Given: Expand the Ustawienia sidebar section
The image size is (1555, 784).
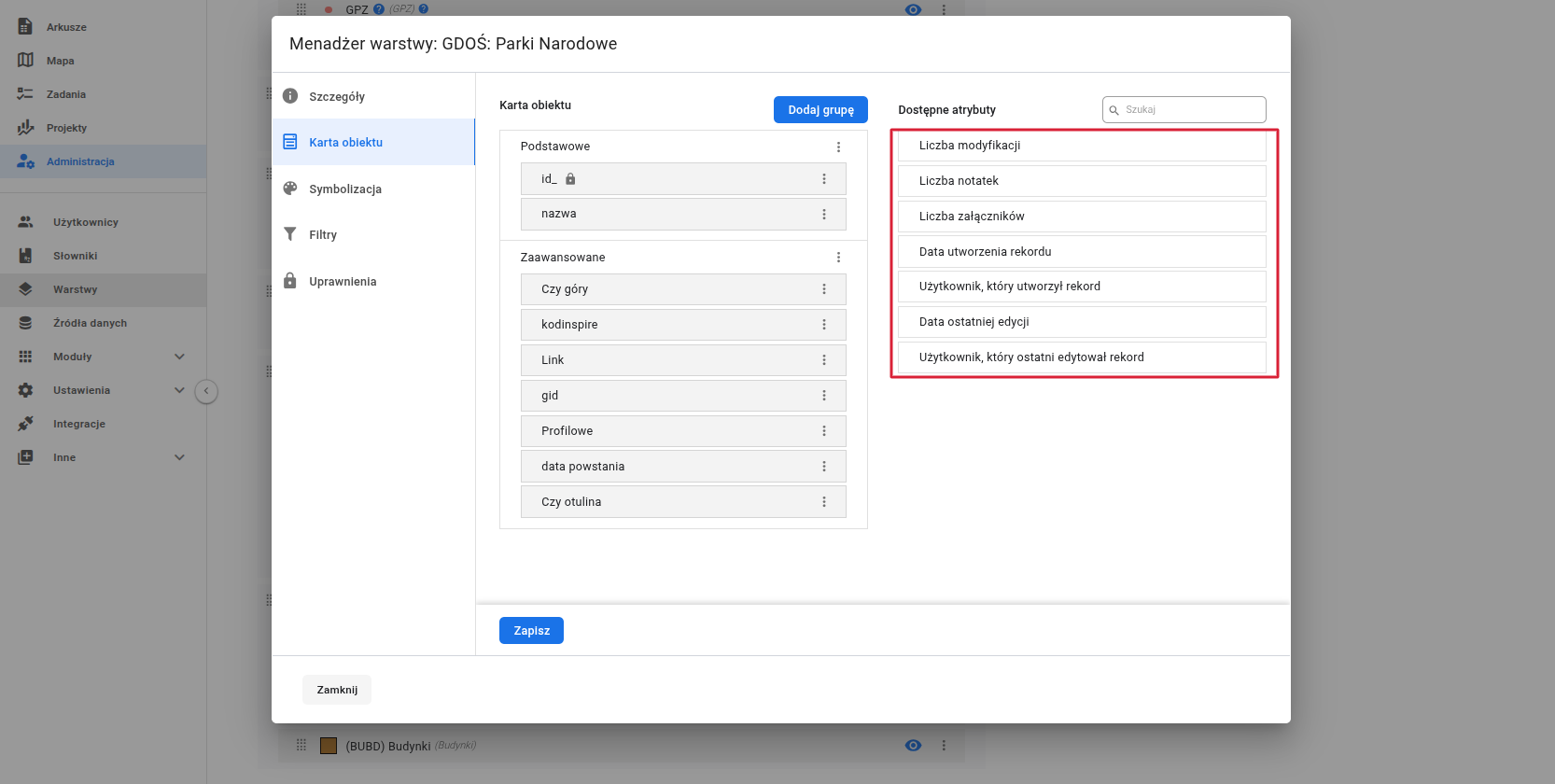Looking at the screenshot, I should 179,390.
